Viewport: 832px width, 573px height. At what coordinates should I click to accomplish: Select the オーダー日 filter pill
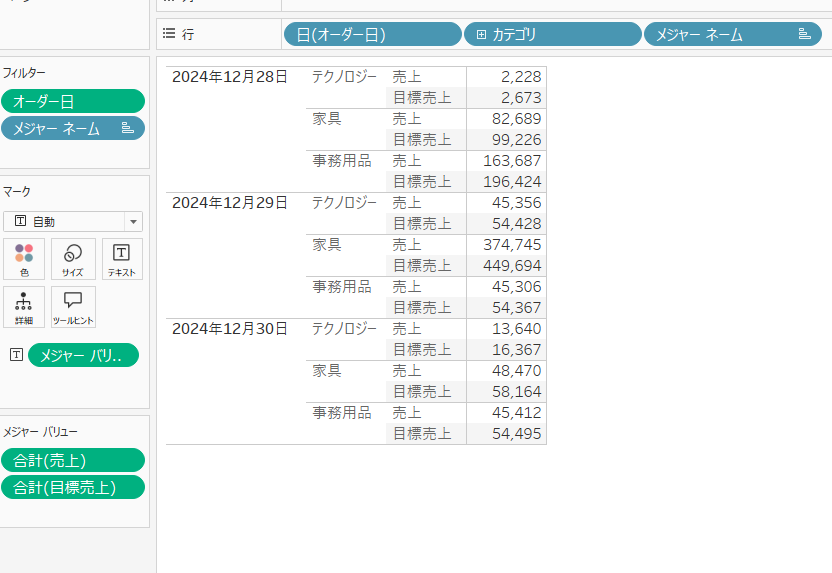click(x=73, y=101)
